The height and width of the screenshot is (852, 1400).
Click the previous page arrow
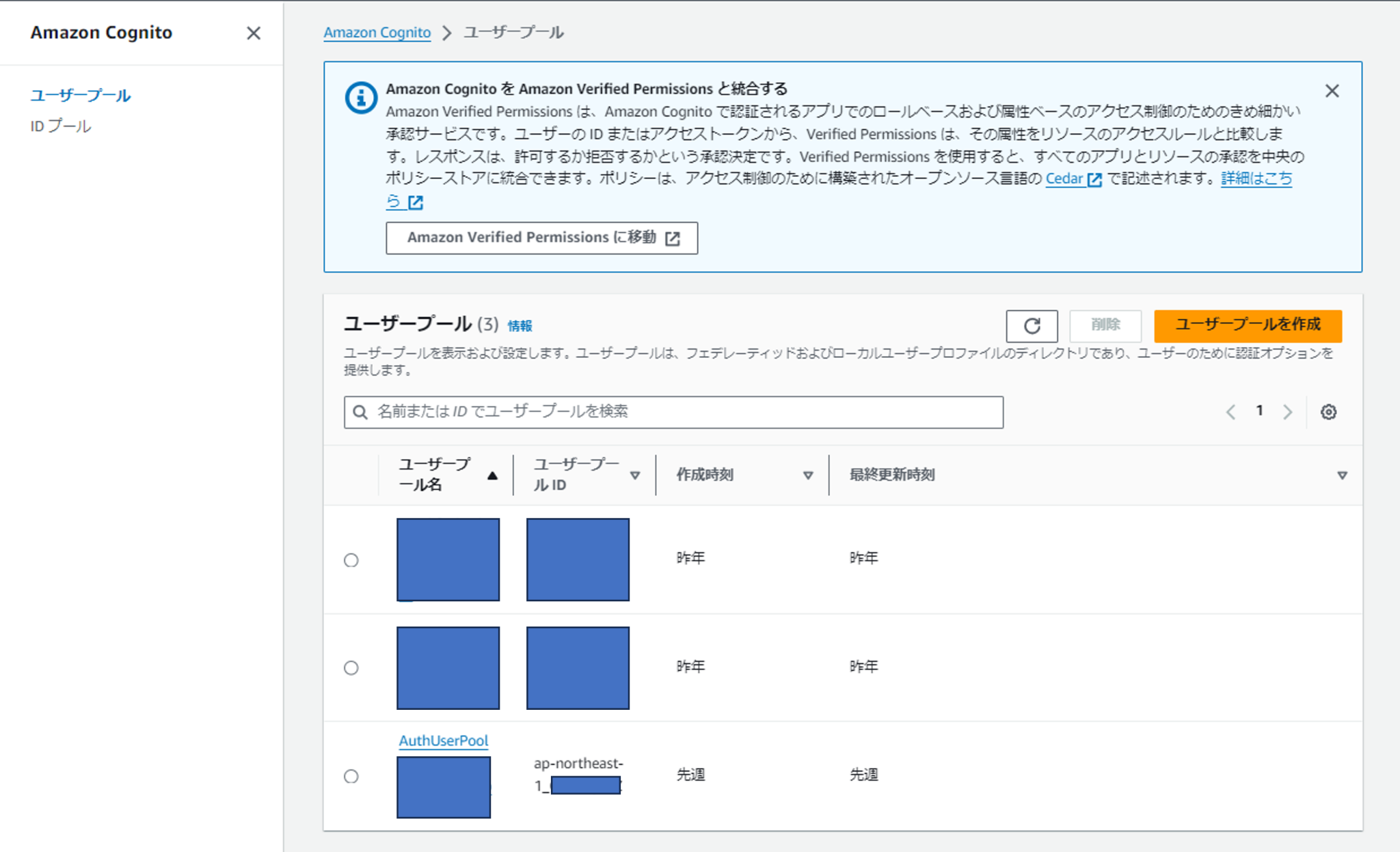point(1231,411)
